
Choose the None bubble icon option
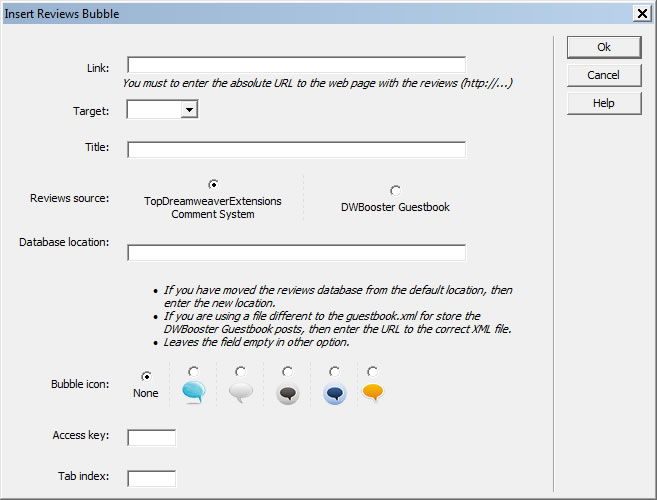[146, 376]
